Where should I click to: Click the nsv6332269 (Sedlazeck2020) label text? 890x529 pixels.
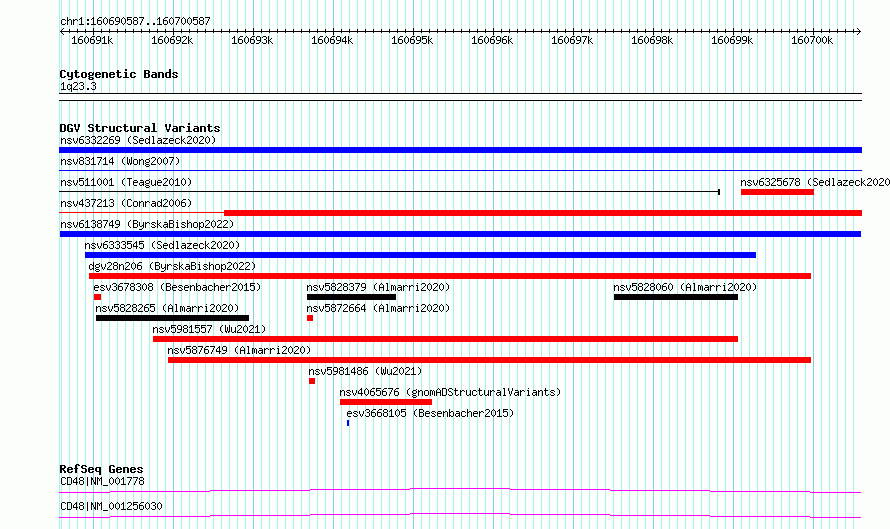138,140
